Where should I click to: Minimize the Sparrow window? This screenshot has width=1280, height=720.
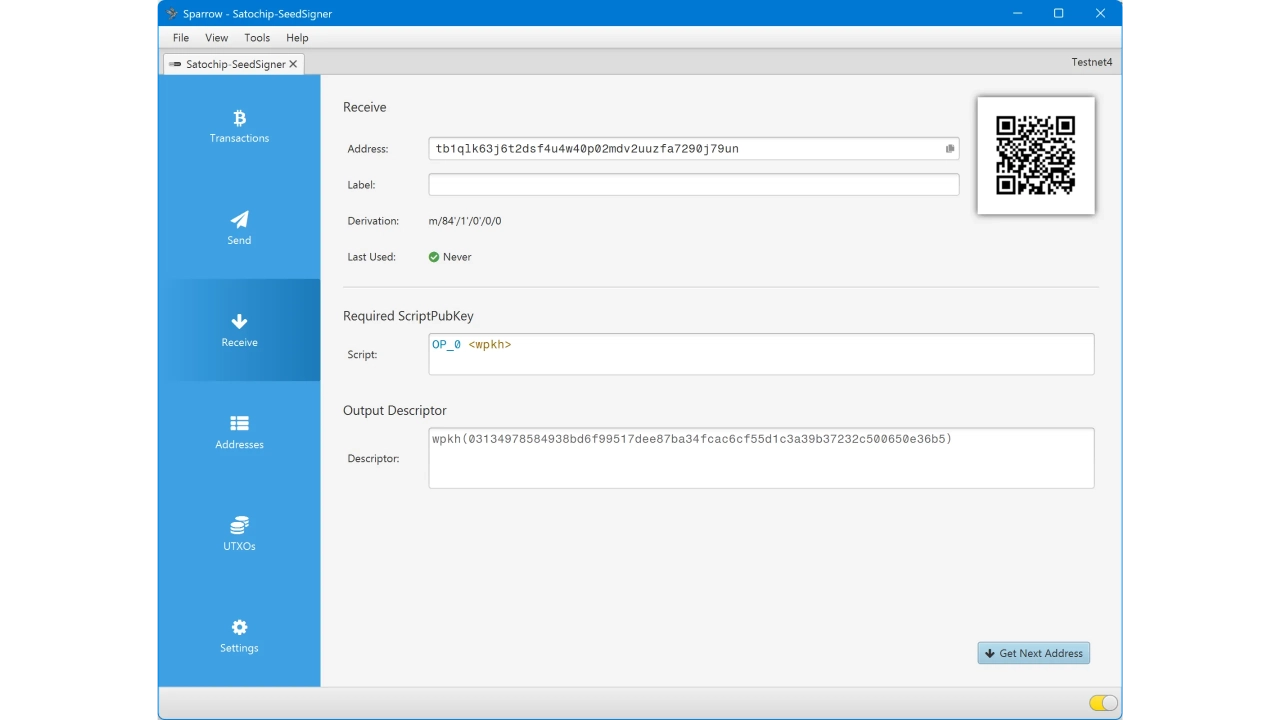coord(1016,14)
